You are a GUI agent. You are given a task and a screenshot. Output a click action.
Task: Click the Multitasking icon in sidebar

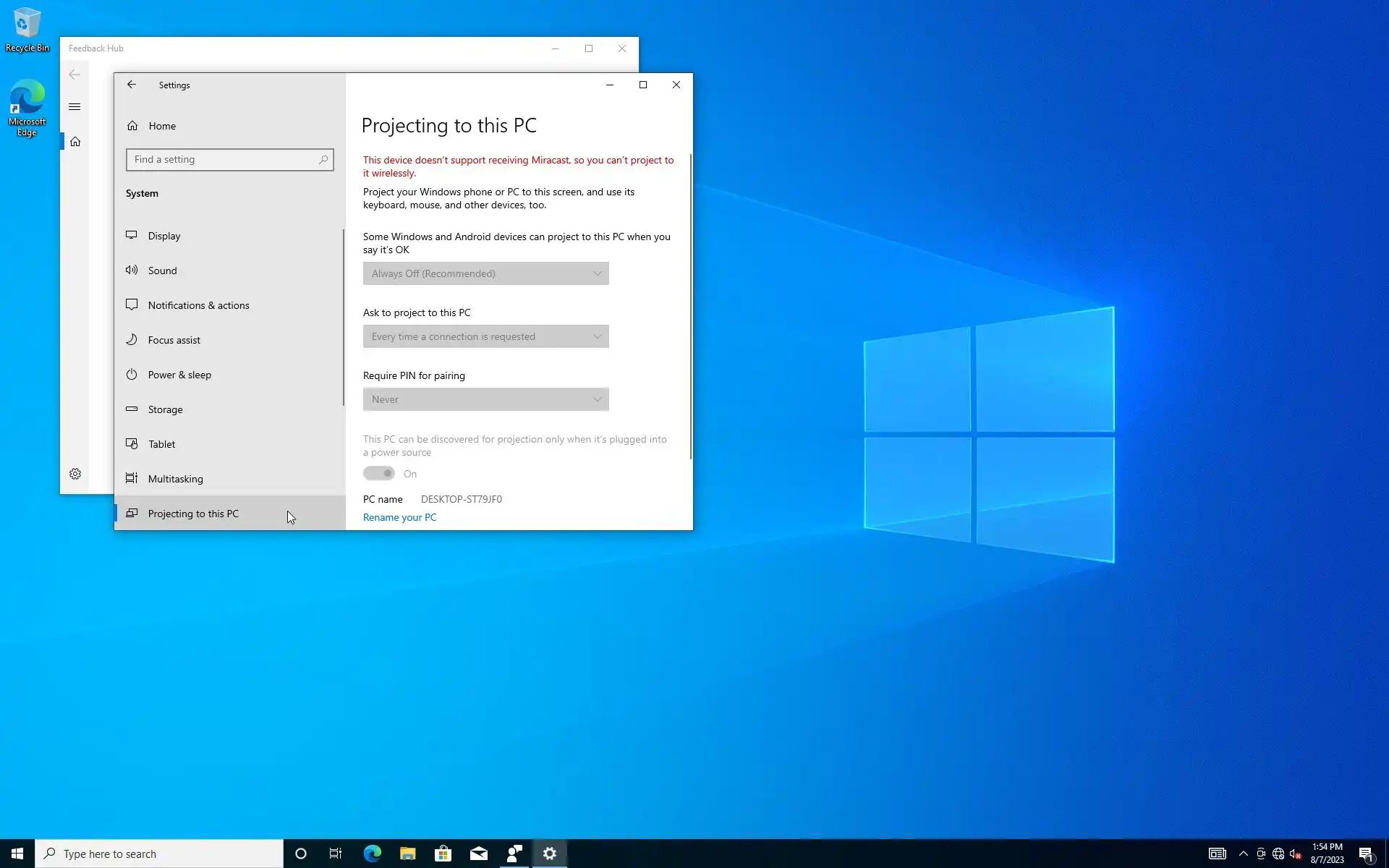(132, 478)
